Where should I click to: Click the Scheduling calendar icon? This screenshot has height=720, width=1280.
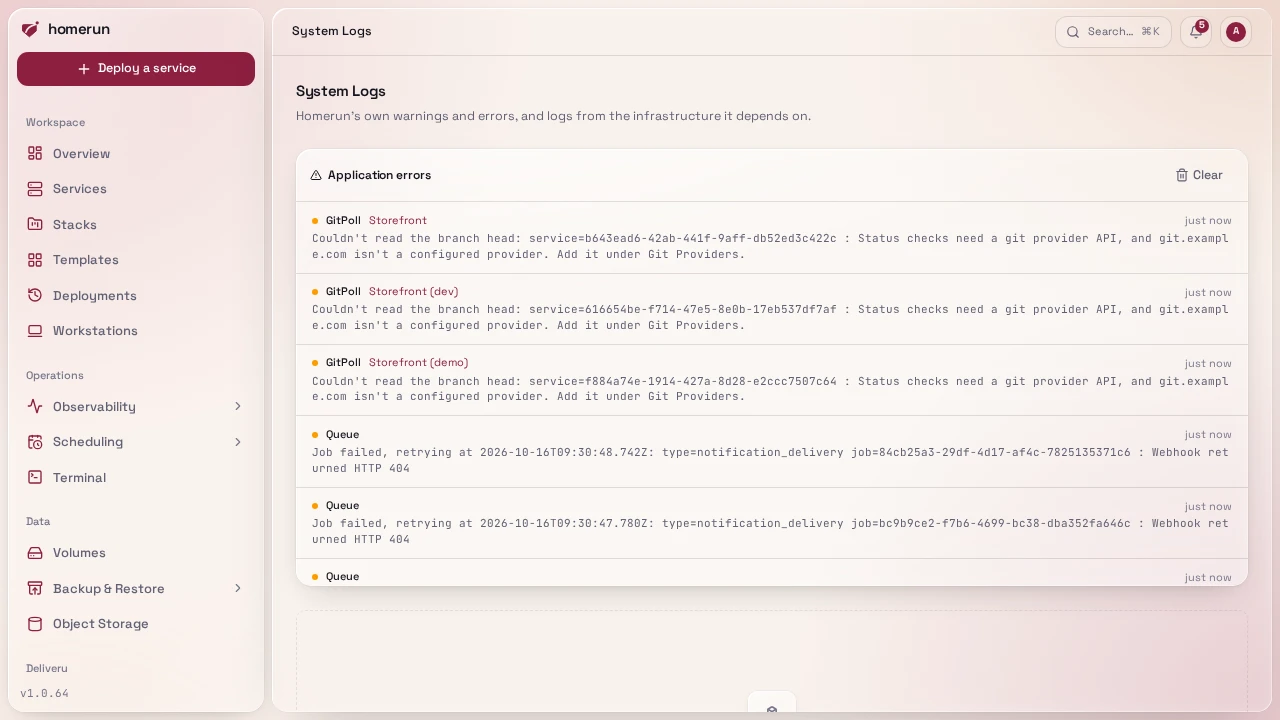pyautogui.click(x=35, y=442)
